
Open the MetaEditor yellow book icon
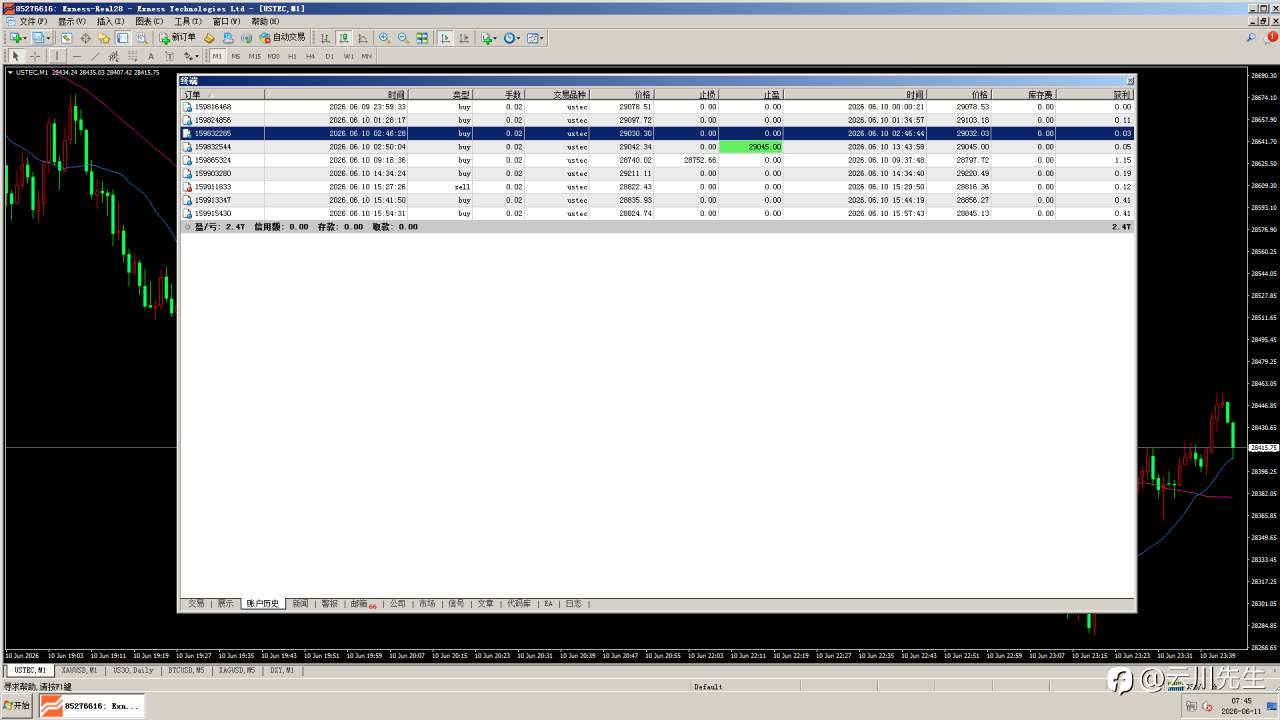click(209, 38)
